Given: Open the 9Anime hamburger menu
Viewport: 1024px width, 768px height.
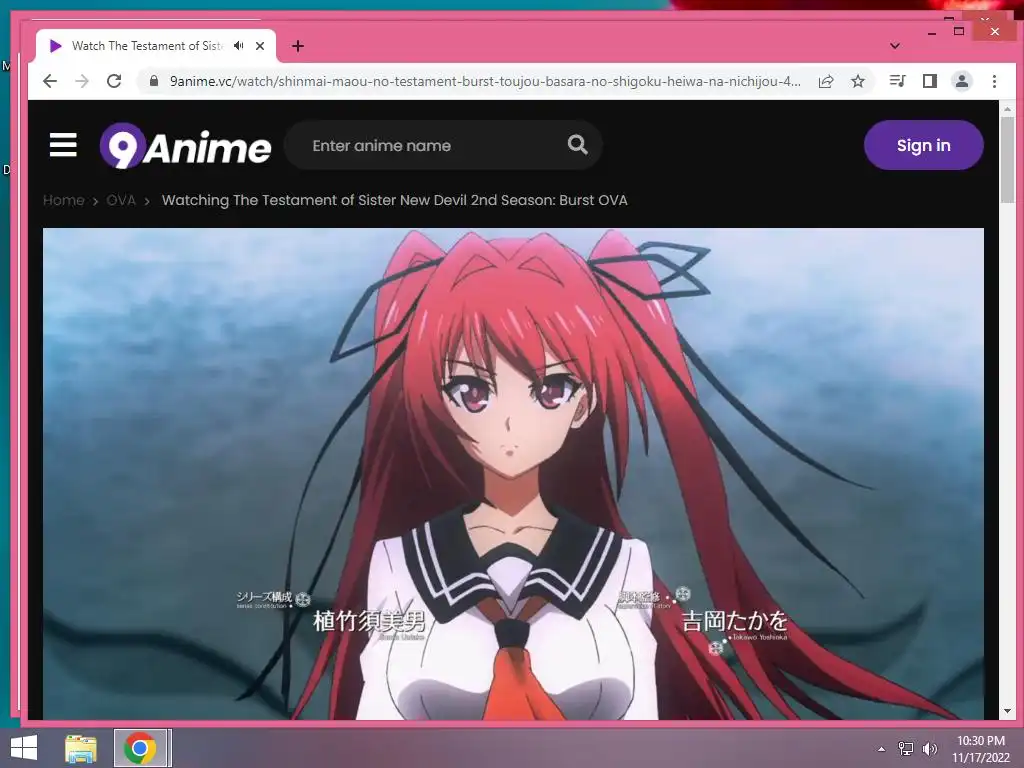Looking at the screenshot, I should (x=63, y=145).
